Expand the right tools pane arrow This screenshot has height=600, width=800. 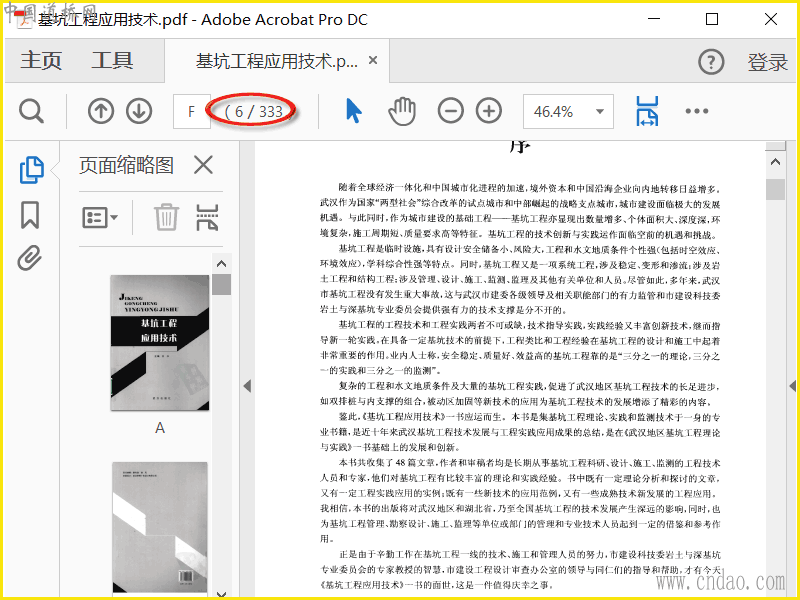pos(793,386)
